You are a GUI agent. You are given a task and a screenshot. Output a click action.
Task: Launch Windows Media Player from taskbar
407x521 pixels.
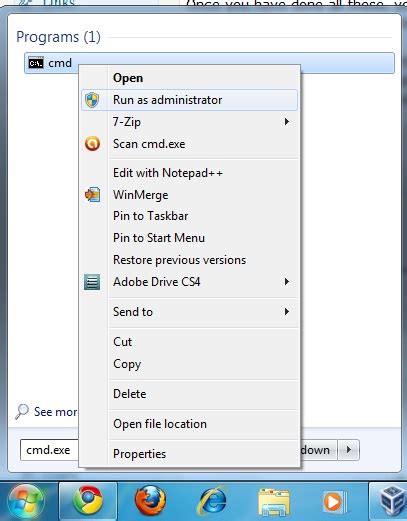(335, 501)
